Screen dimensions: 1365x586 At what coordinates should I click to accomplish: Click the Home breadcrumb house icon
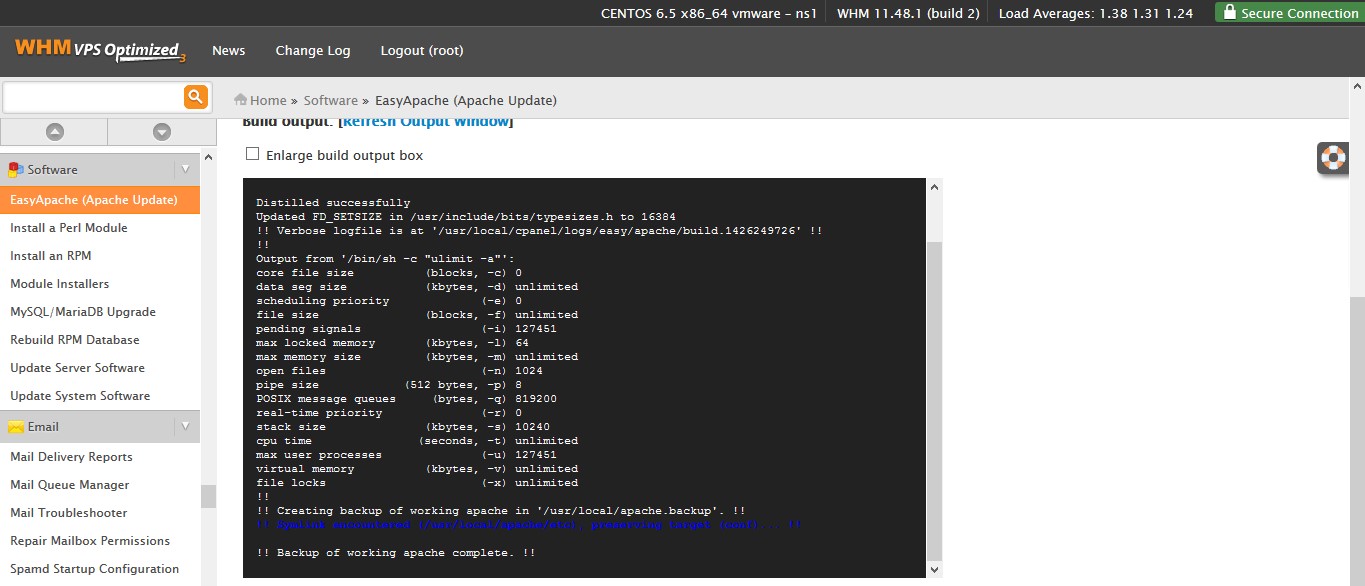[240, 99]
